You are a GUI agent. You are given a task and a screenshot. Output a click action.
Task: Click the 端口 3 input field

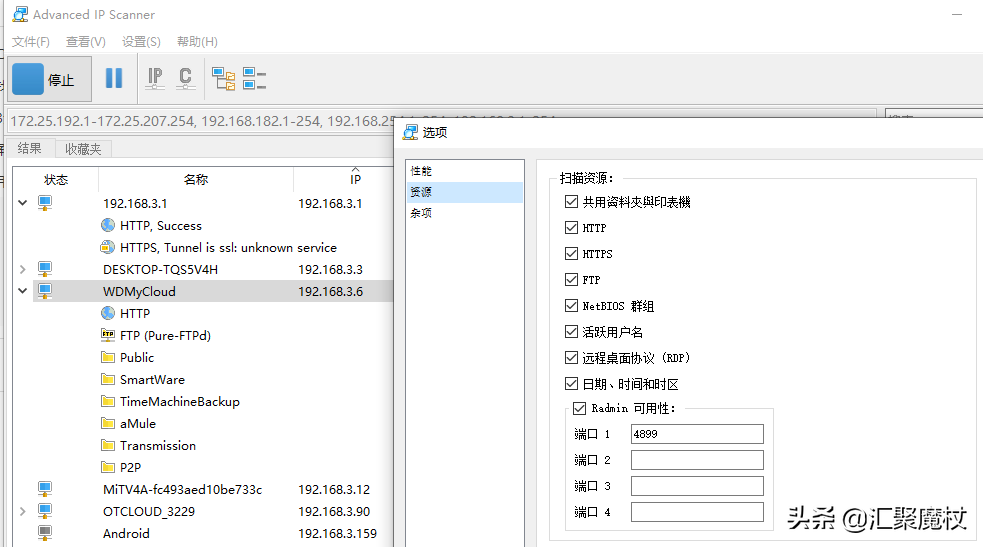(x=697, y=486)
